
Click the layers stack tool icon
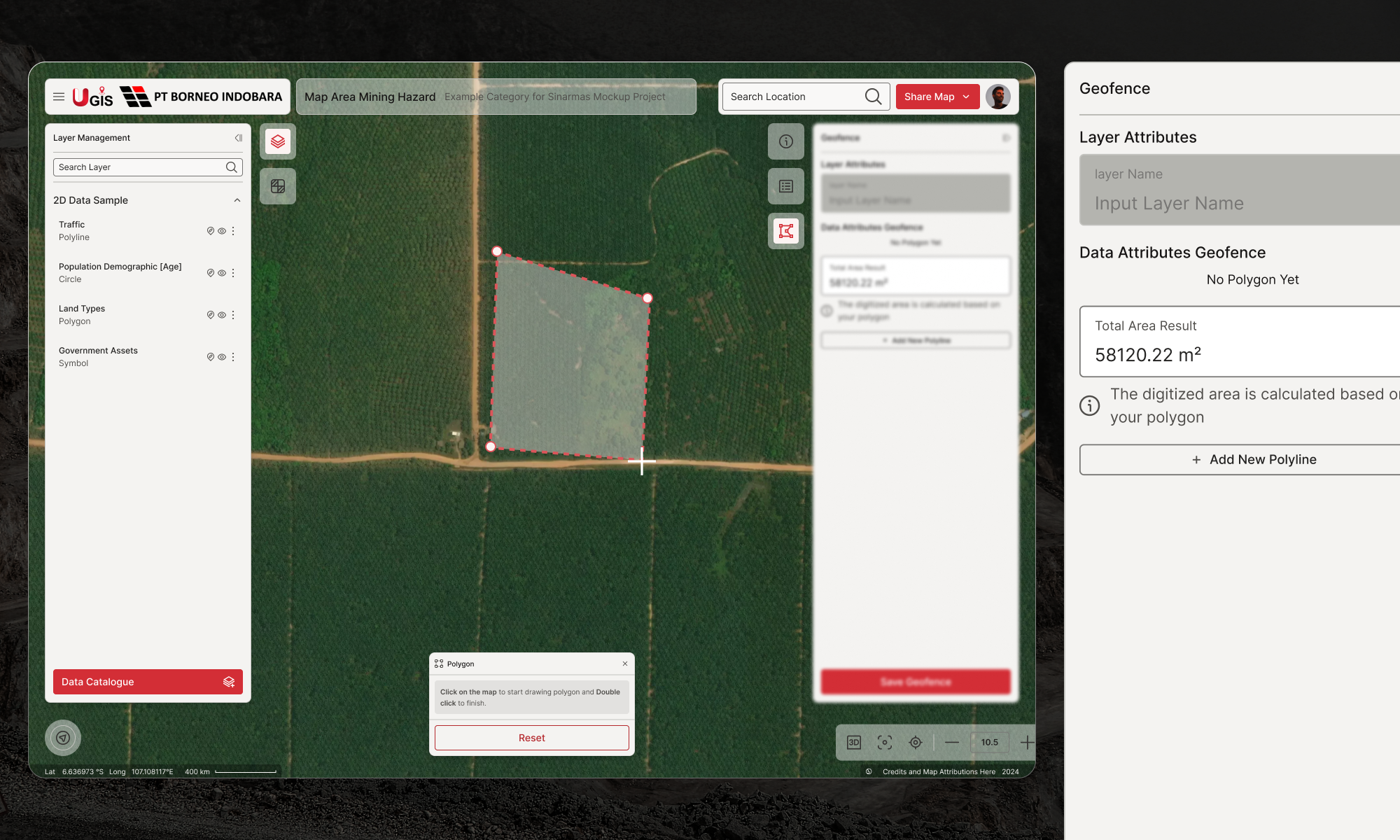click(278, 141)
